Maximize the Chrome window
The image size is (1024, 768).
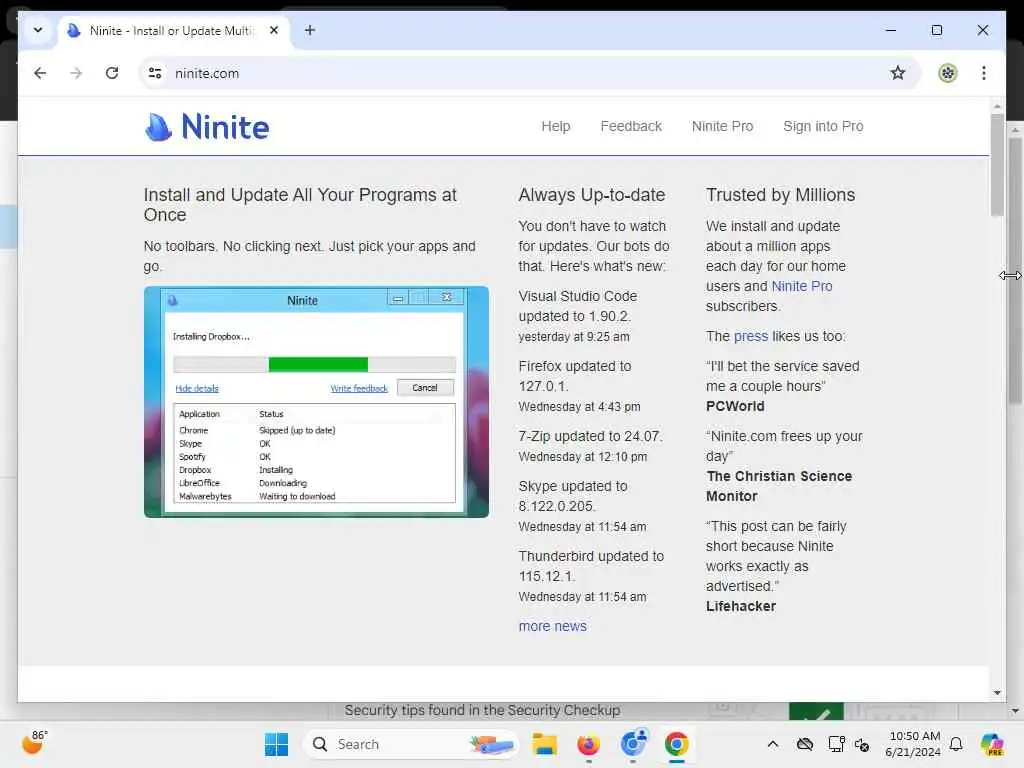tap(936, 30)
